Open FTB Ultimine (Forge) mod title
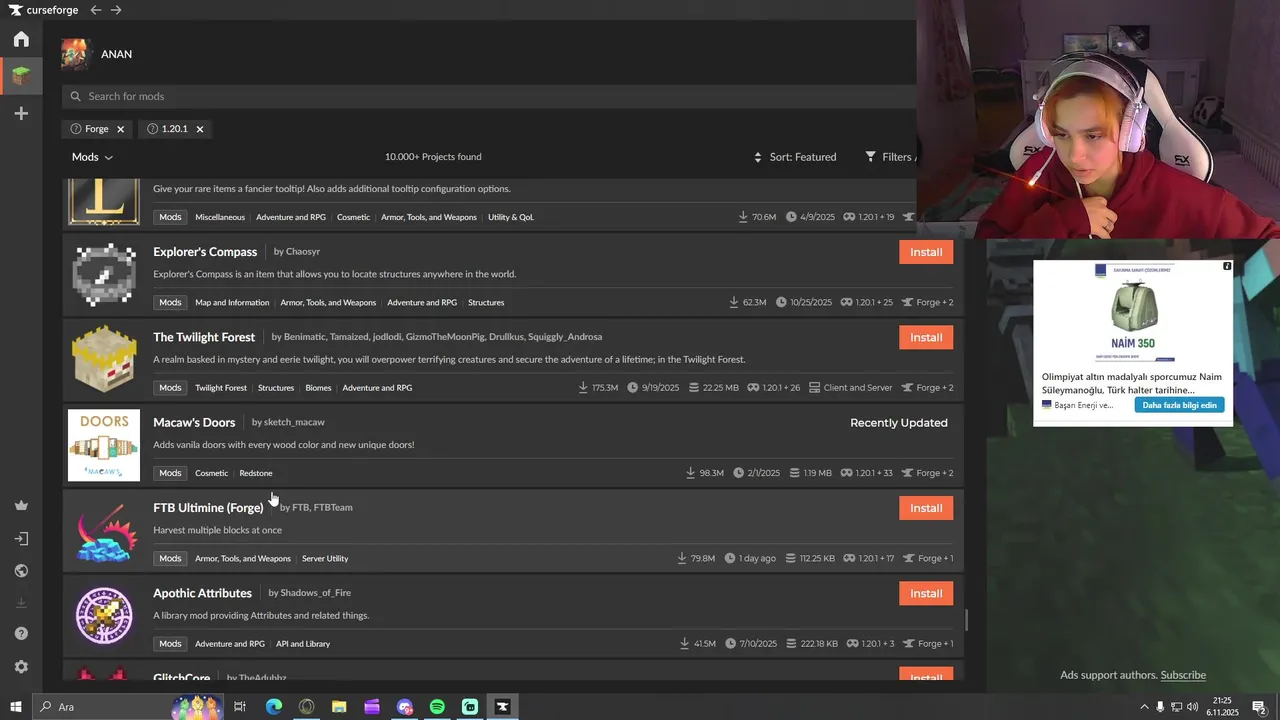Screen dimensions: 1280x720 click(x=208, y=508)
